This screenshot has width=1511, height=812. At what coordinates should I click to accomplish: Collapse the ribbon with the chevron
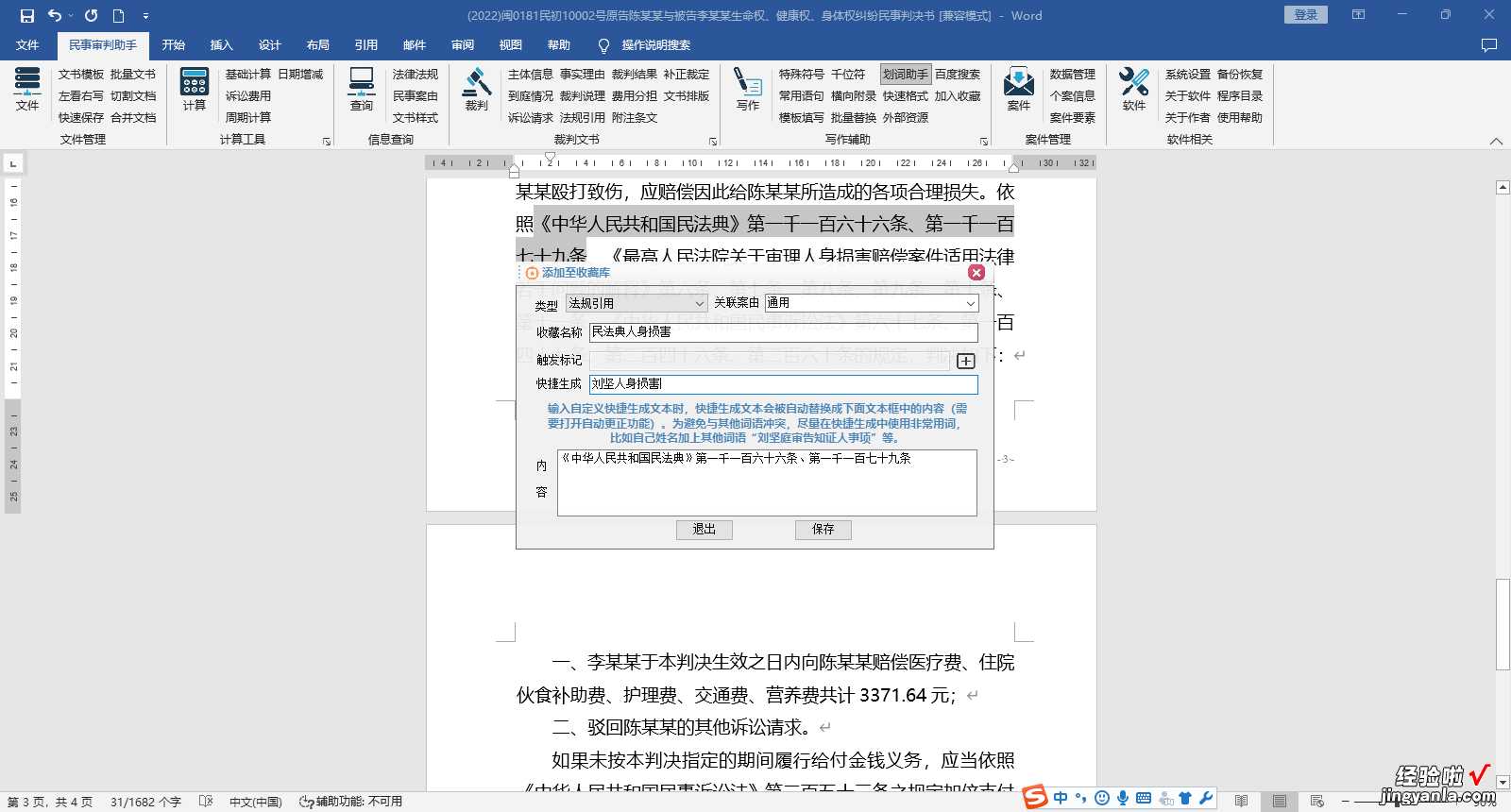(1496, 142)
